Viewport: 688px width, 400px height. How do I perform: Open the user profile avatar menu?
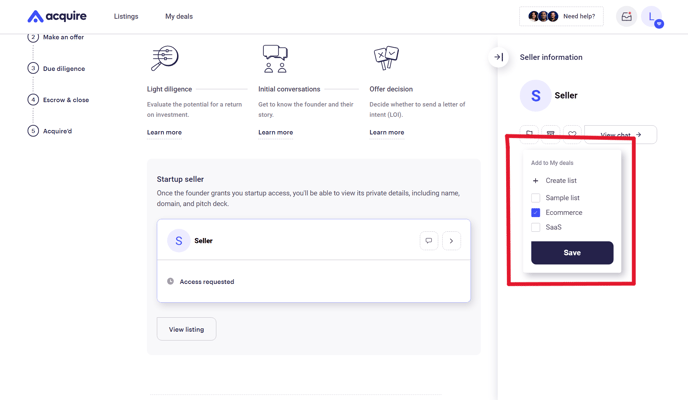[x=652, y=17]
